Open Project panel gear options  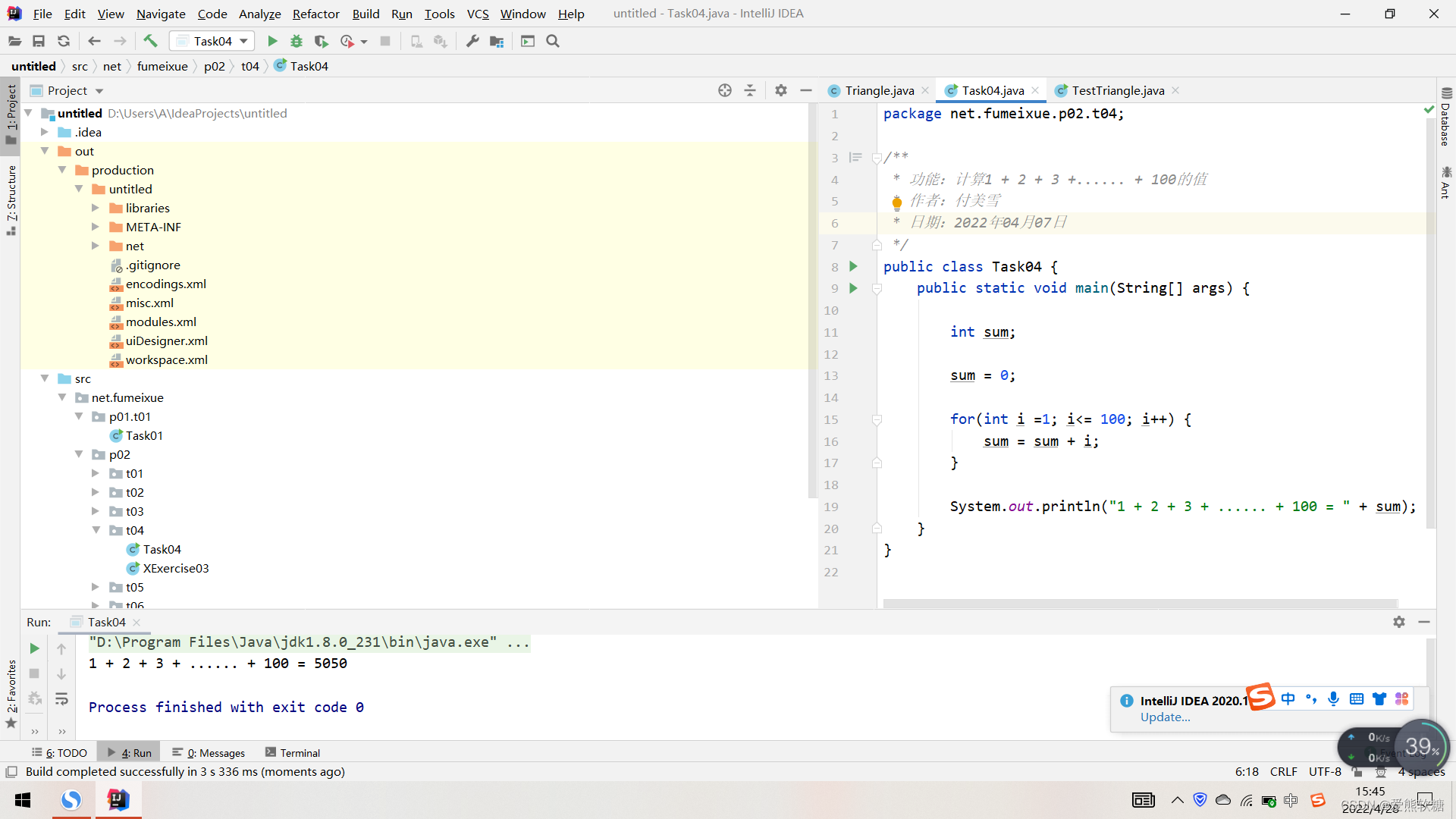pyautogui.click(x=781, y=90)
